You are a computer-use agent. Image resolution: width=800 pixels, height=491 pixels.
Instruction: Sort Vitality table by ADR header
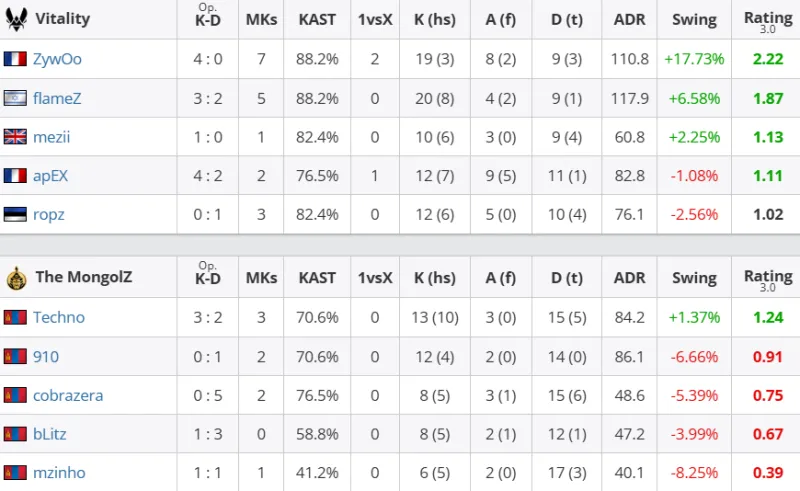[x=630, y=19]
